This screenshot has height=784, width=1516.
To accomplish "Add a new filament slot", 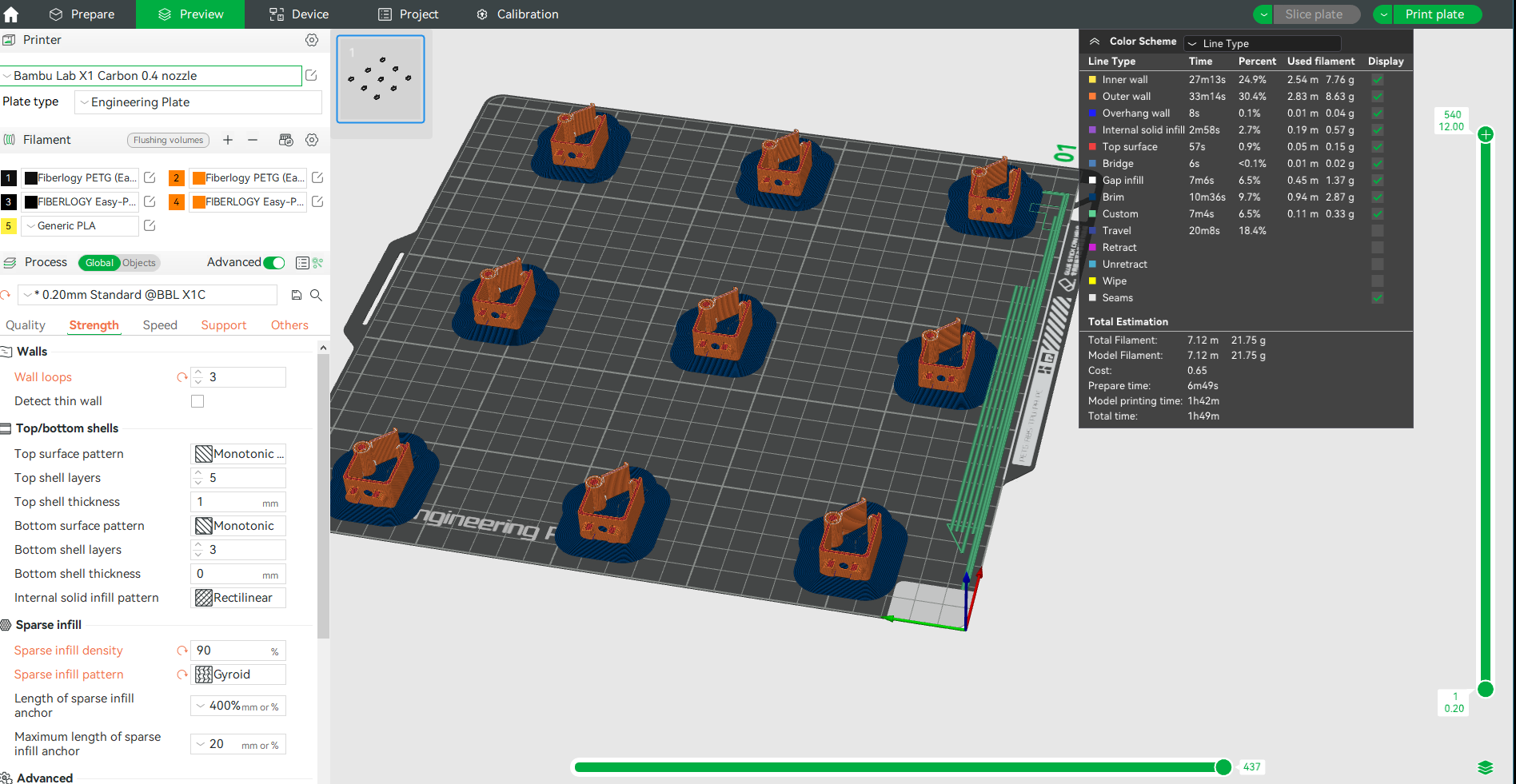I will tap(228, 140).
